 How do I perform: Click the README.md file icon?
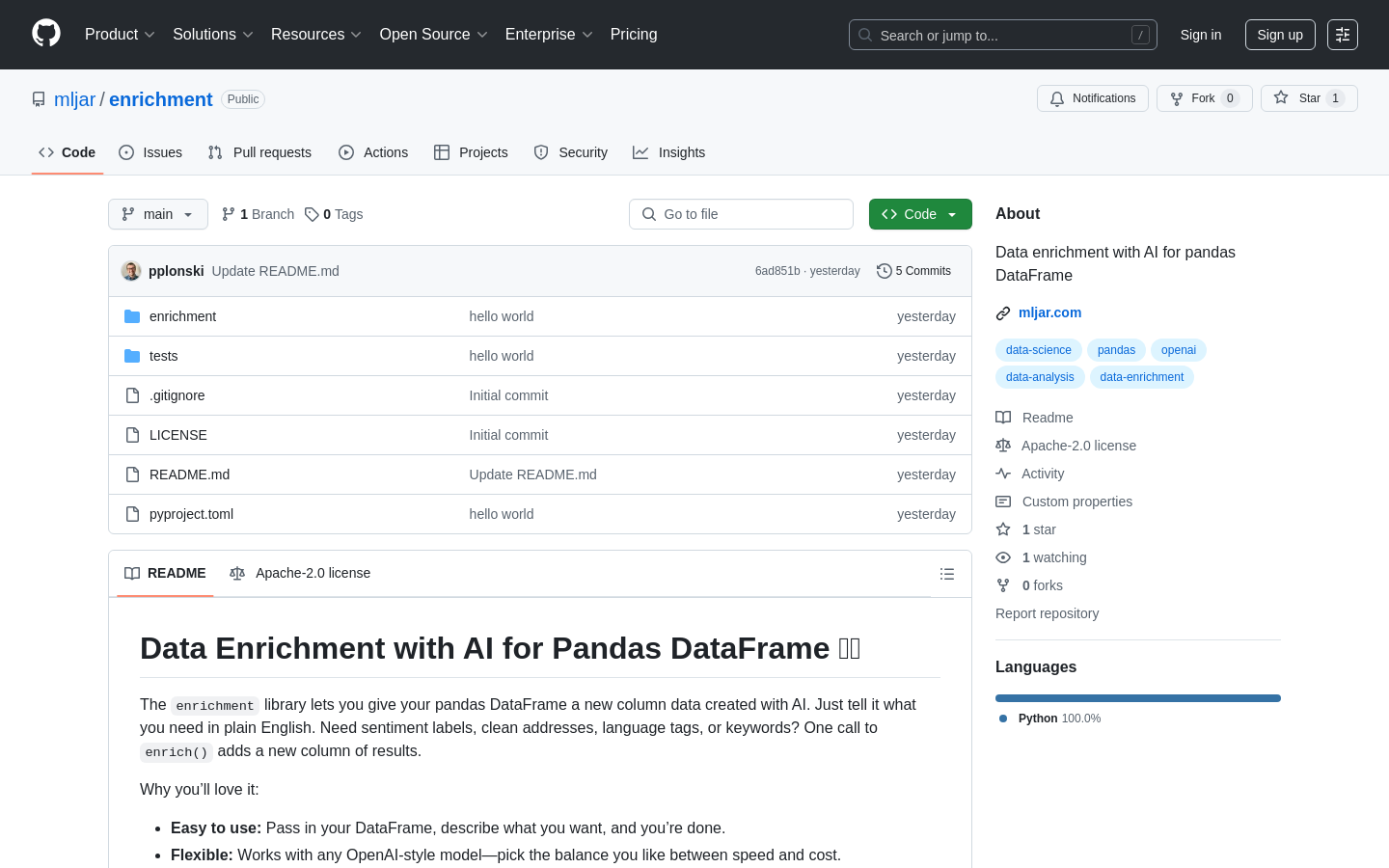[132, 475]
